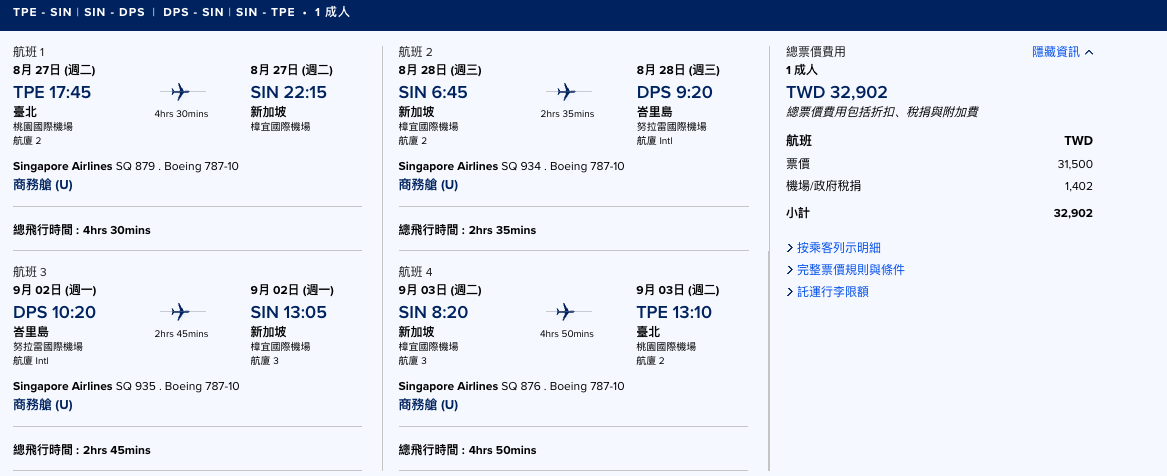The height and width of the screenshot is (476, 1167).
Task: Click the airplane icon for flight 2
Action: 566,92
